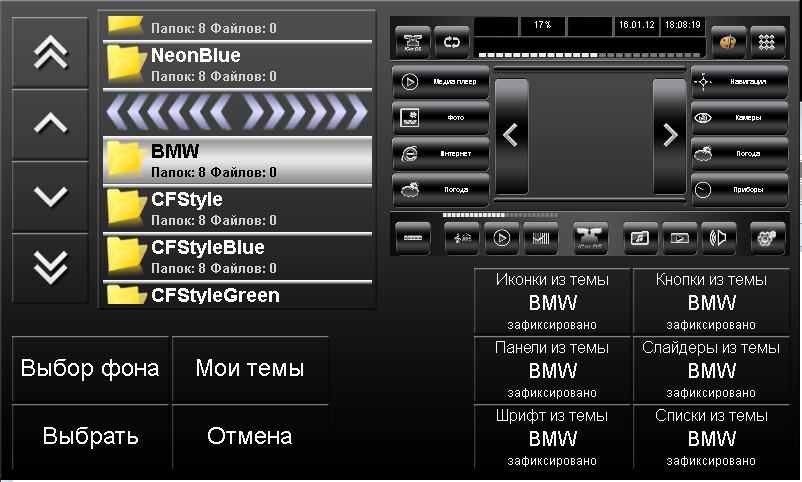Open the settings gears icon
The image size is (802, 482).
point(767,238)
